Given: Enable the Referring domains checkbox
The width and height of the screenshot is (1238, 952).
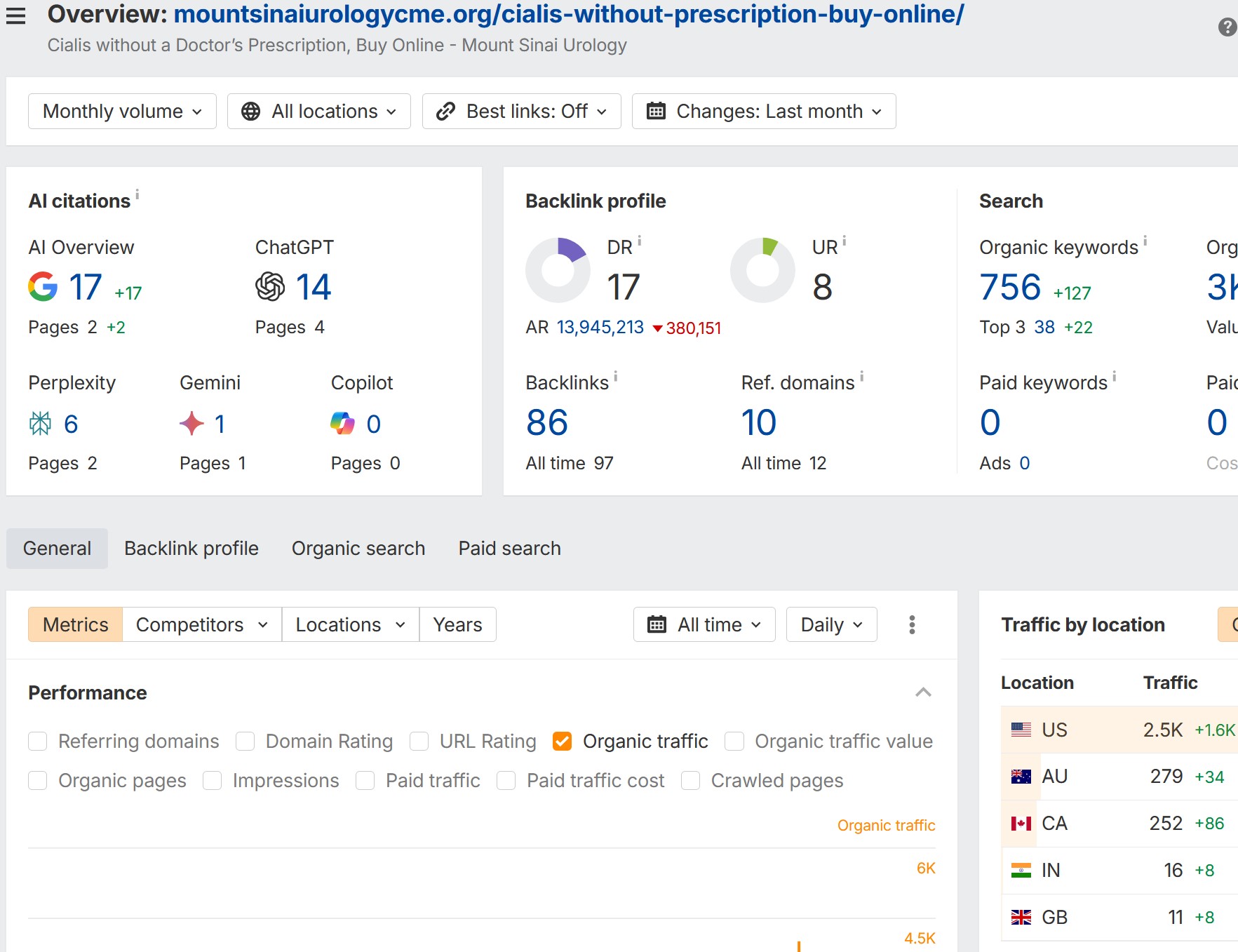Looking at the screenshot, I should pyautogui.click(x=38, y=742).
